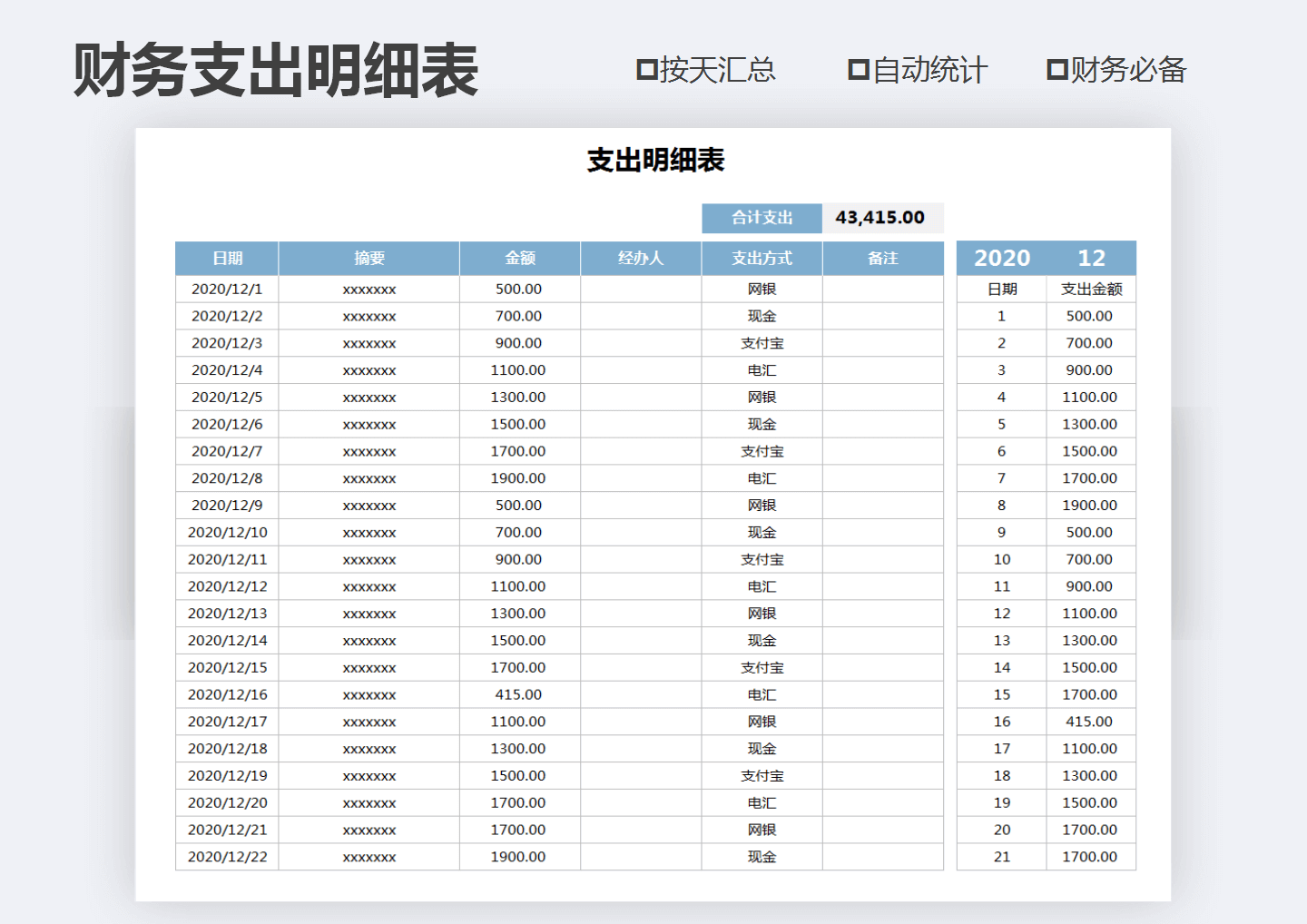This screenshot has width=1307, height=924.
Task: Select the amount 415.00 on 2020/12/16
Action: (518, 694)
